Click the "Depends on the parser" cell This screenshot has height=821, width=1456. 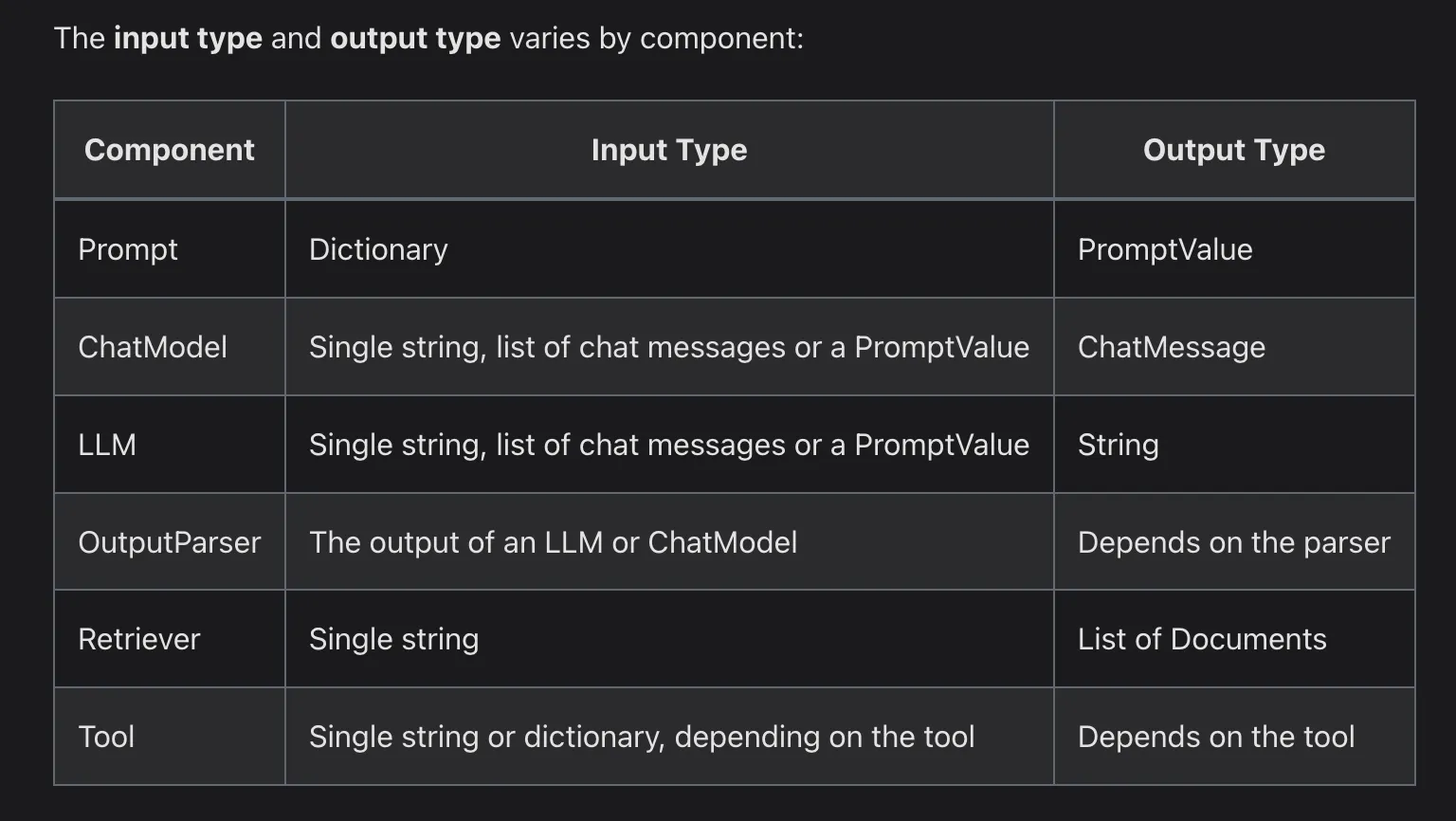[x=1233, y=542]
